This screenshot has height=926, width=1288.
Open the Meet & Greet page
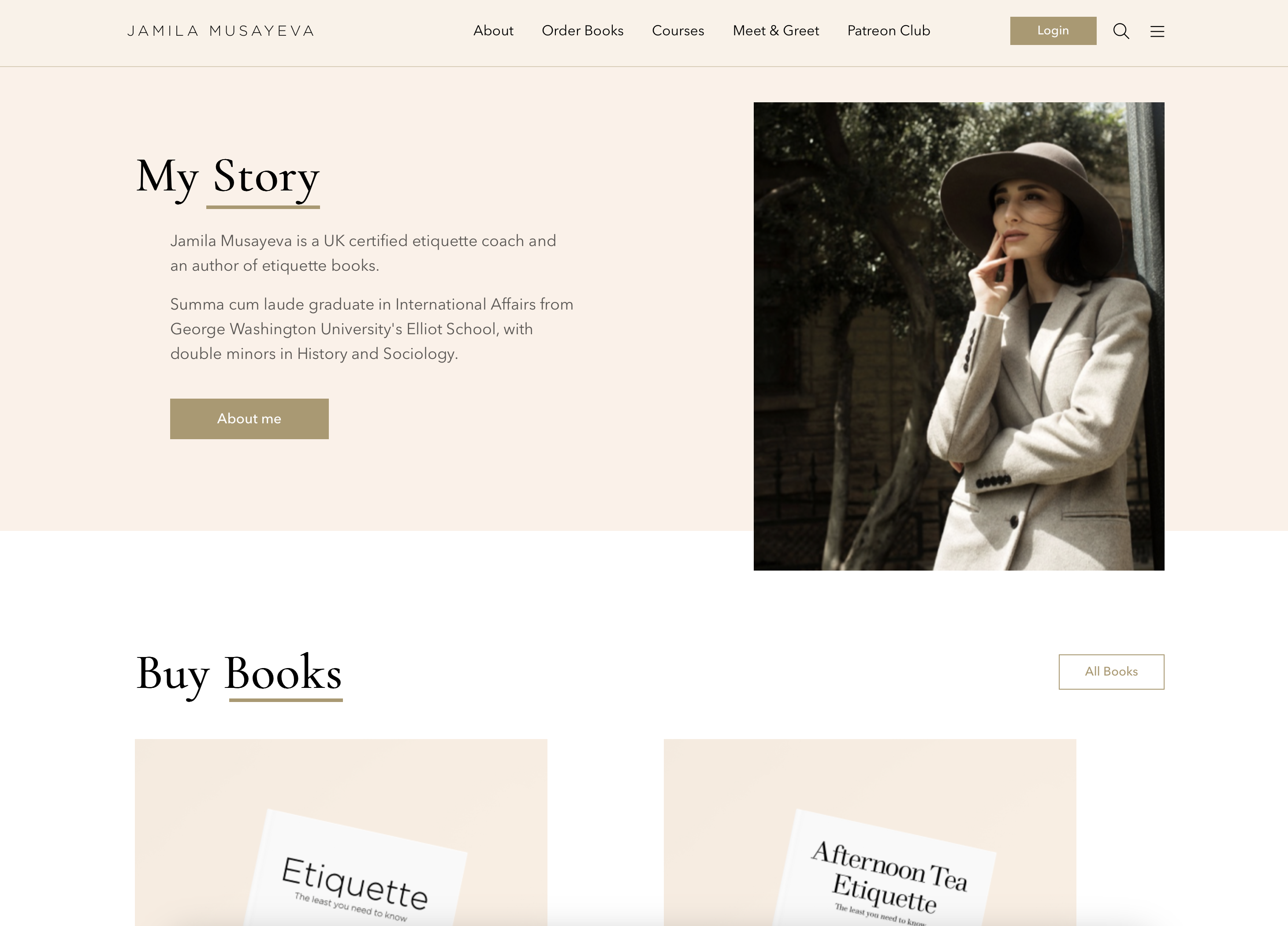776,31
